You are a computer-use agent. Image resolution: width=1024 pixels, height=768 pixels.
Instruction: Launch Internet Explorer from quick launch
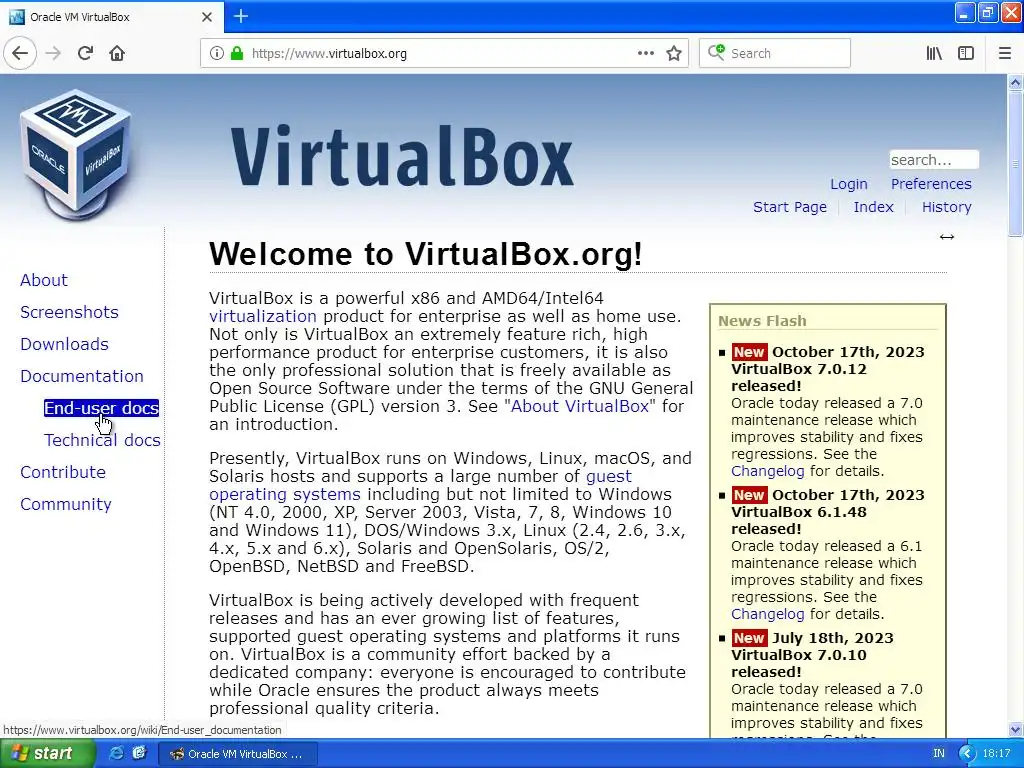pyautogui.click(x=116, y=753)
